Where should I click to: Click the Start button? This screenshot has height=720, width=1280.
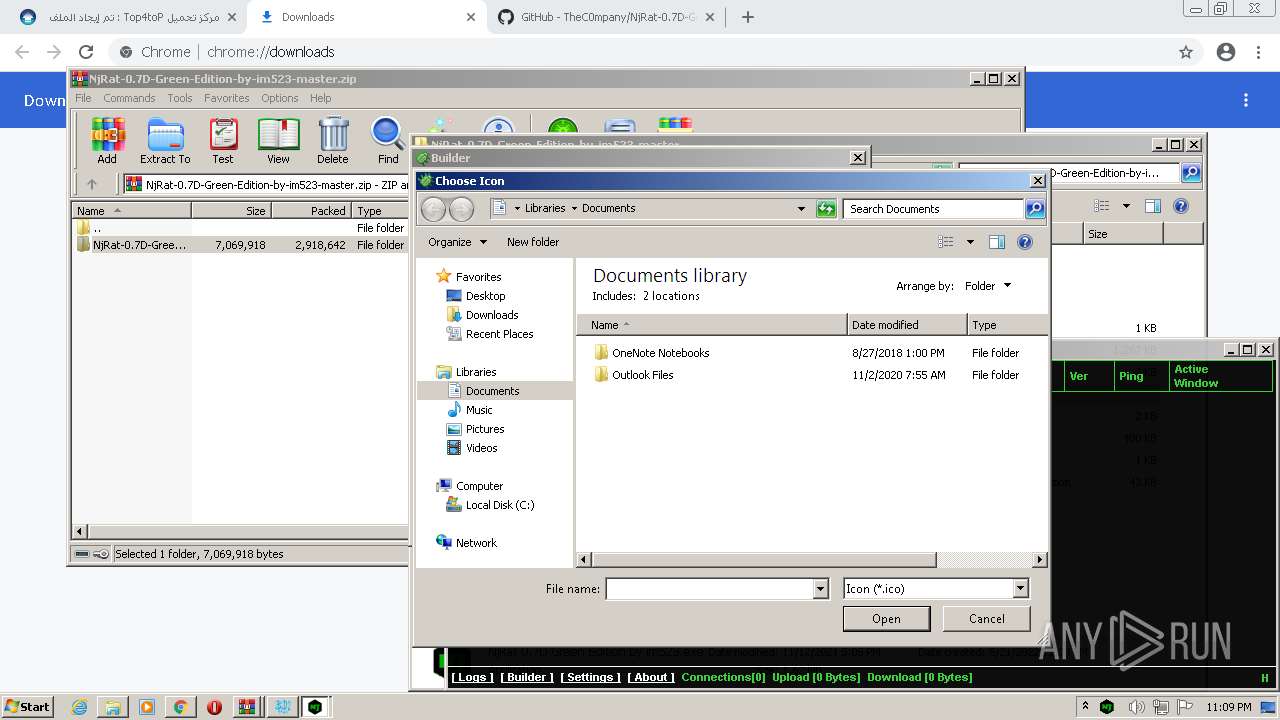tap(27, 707)
